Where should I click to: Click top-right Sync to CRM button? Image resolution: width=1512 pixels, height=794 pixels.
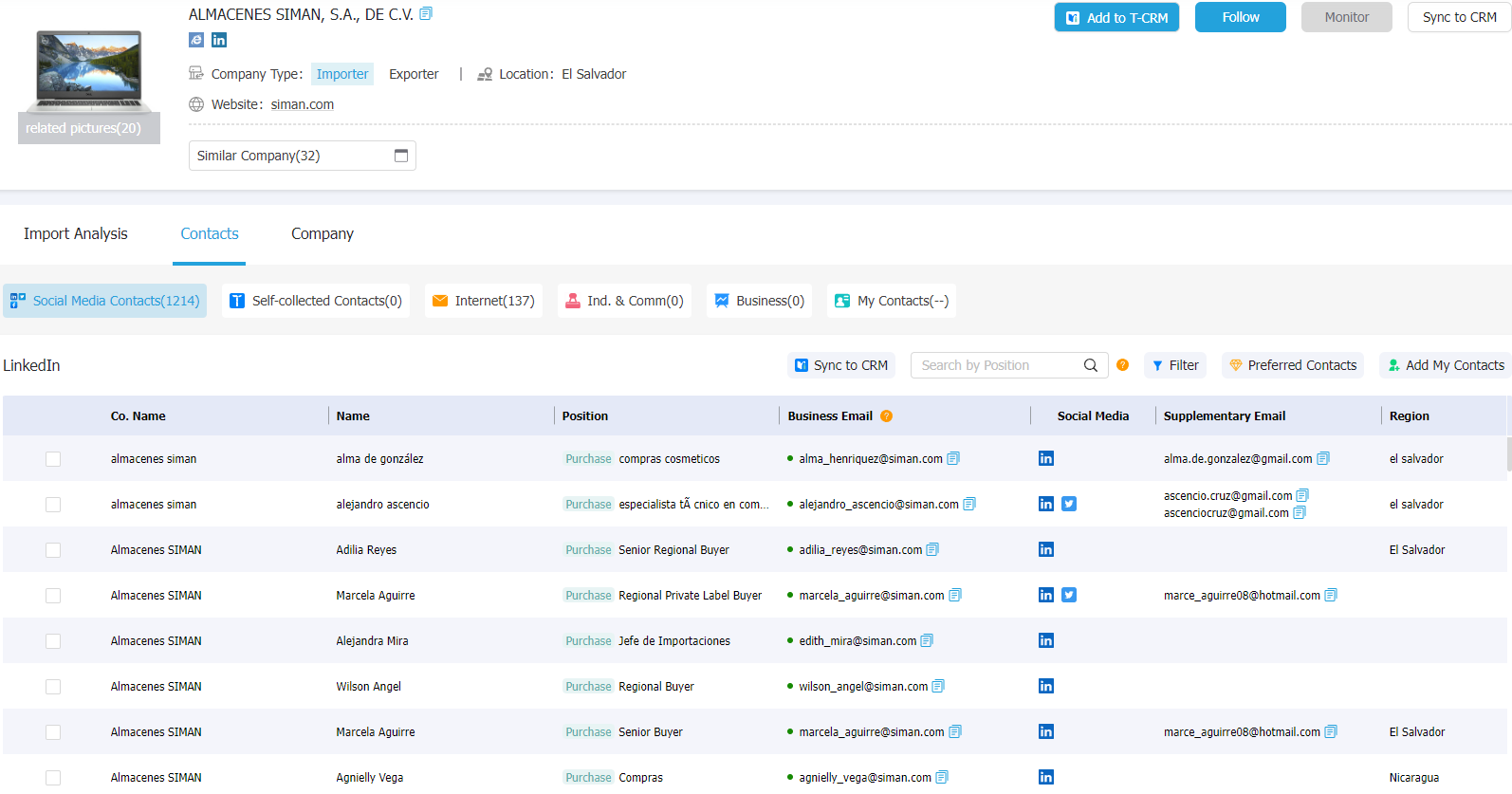tap(1459, 17)
